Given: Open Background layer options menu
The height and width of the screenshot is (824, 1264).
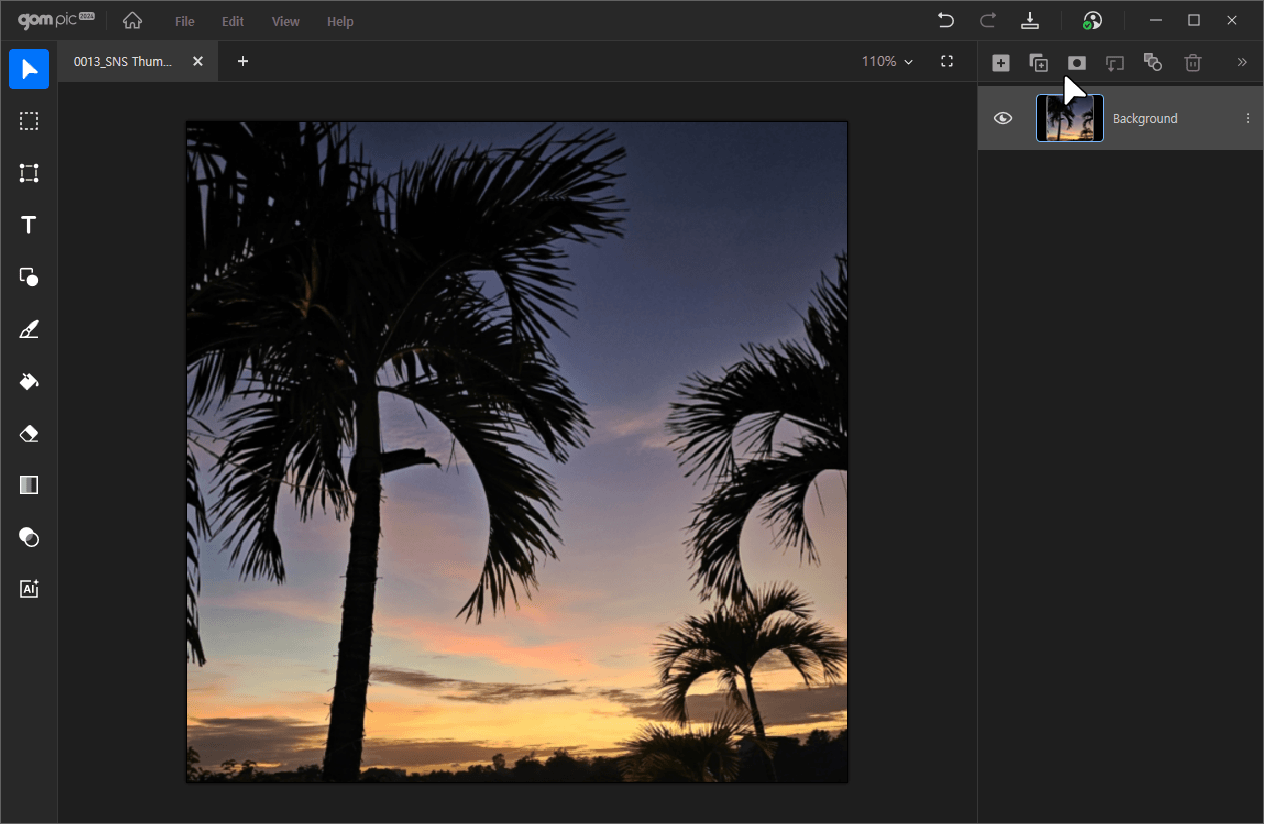Looking at the screenshot, I should [x=1247, y=118].
